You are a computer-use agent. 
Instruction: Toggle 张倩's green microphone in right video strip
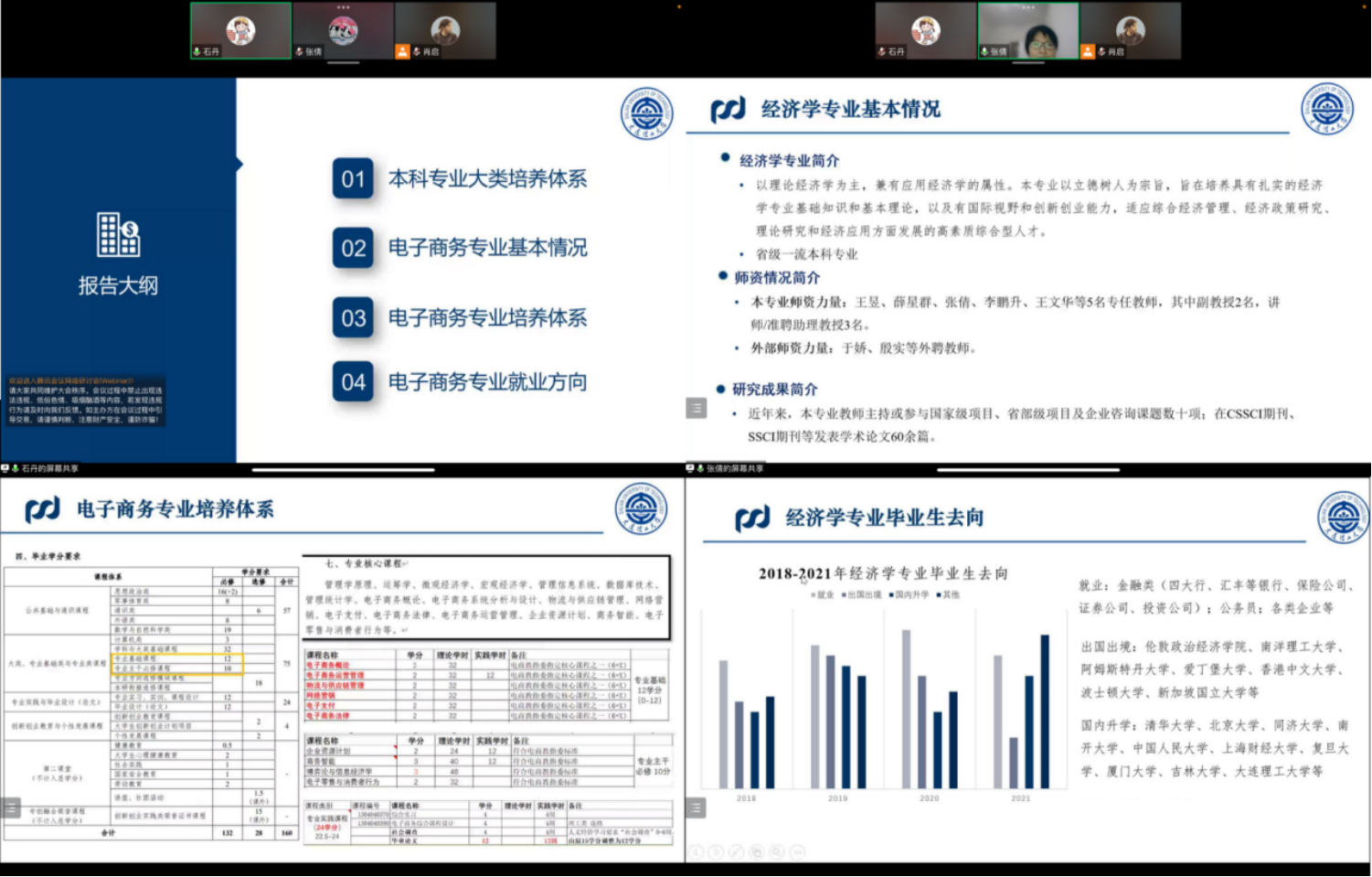(x=984, y=52)
